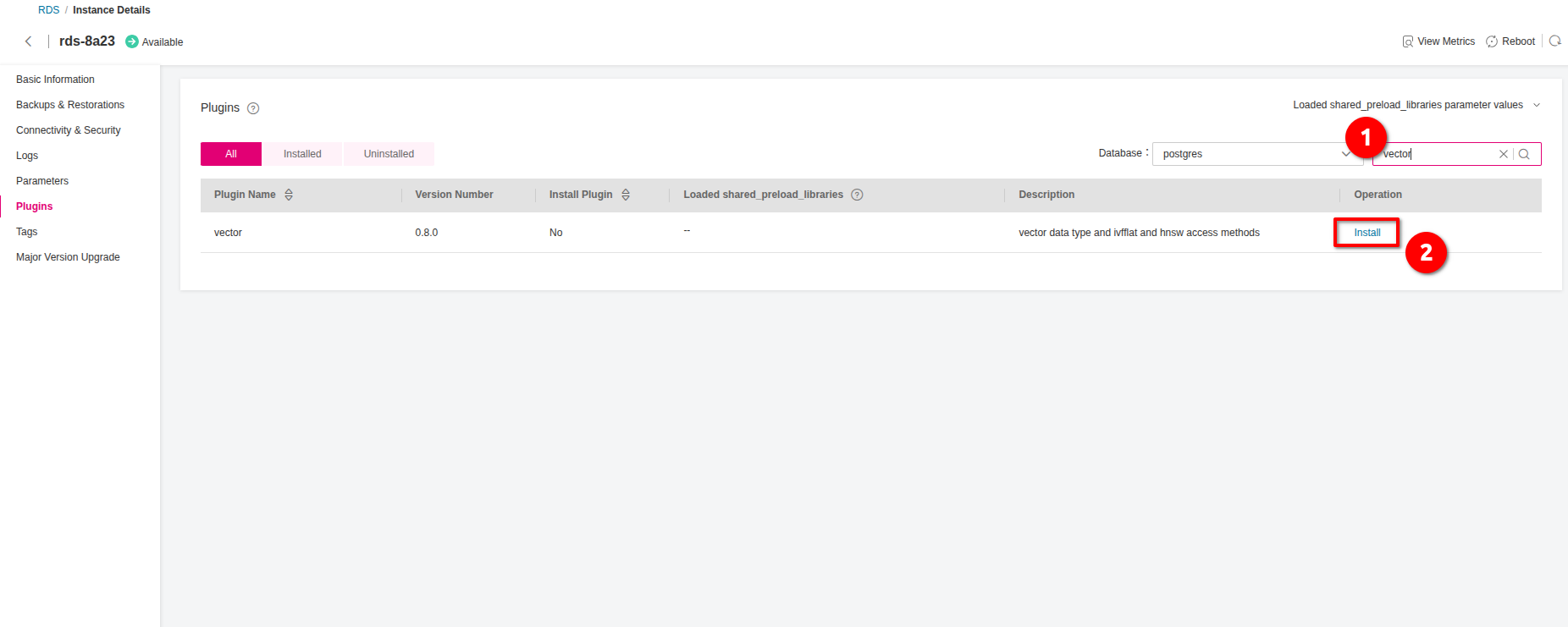The width and height of the screenshot is (1568, 627).
Task: Install the vector plugin
Action: pos(1366,233)
